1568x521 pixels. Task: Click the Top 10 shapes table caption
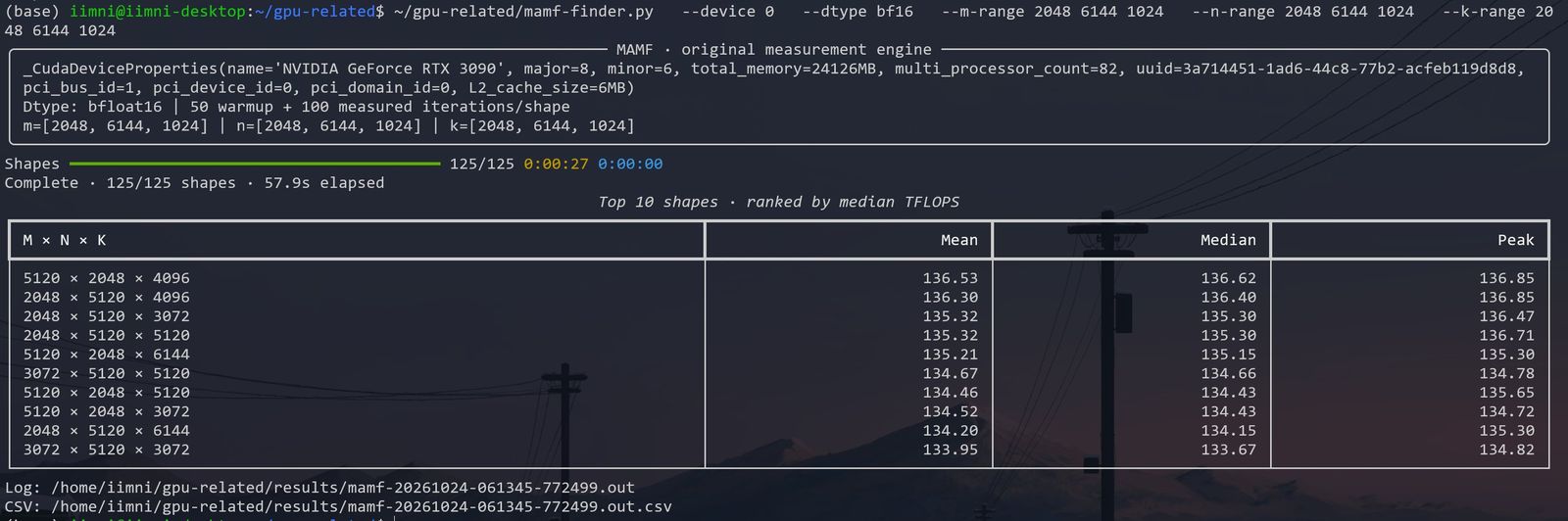pyautogui.click(x=779, y=202)
